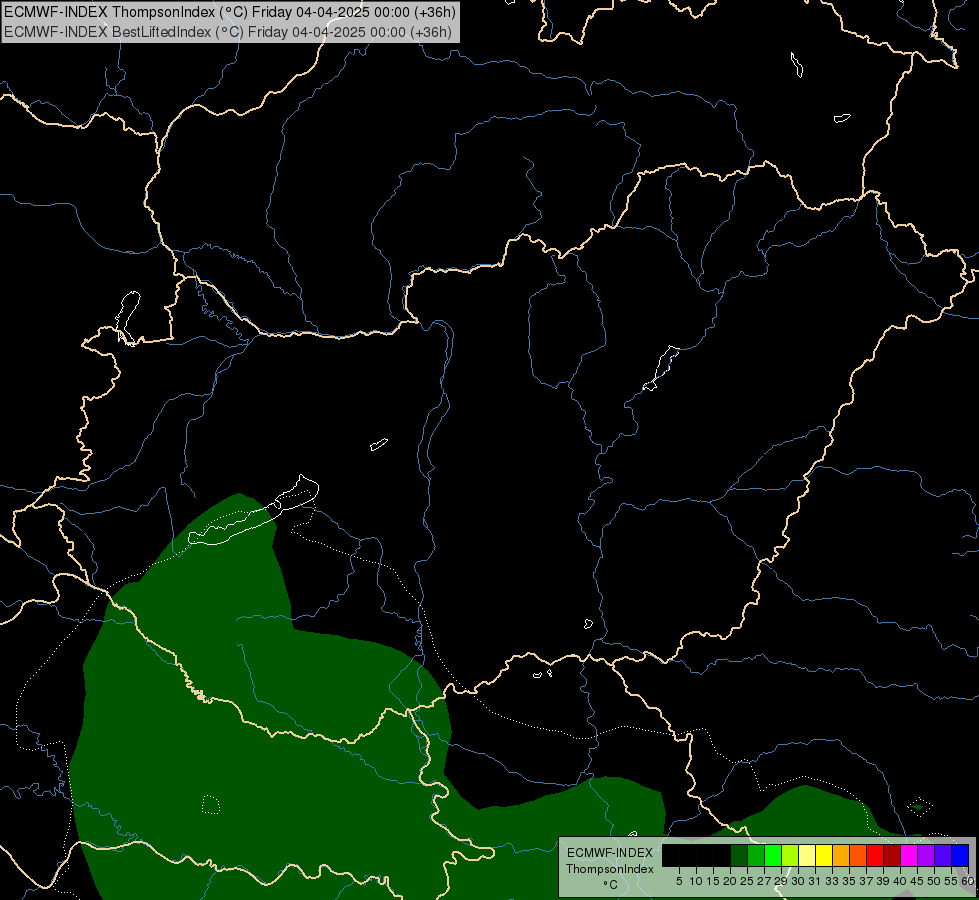Image resolution: width=979 pixels, height=900 pixels.
Task: Click the blue 55–60 legend swatch
Action: pos(960,855)
